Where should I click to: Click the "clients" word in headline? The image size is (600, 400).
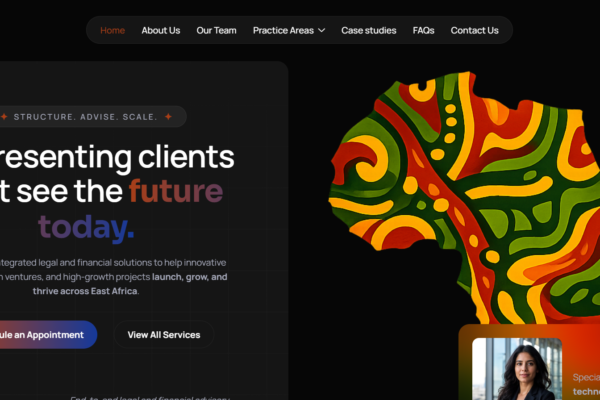186,157
